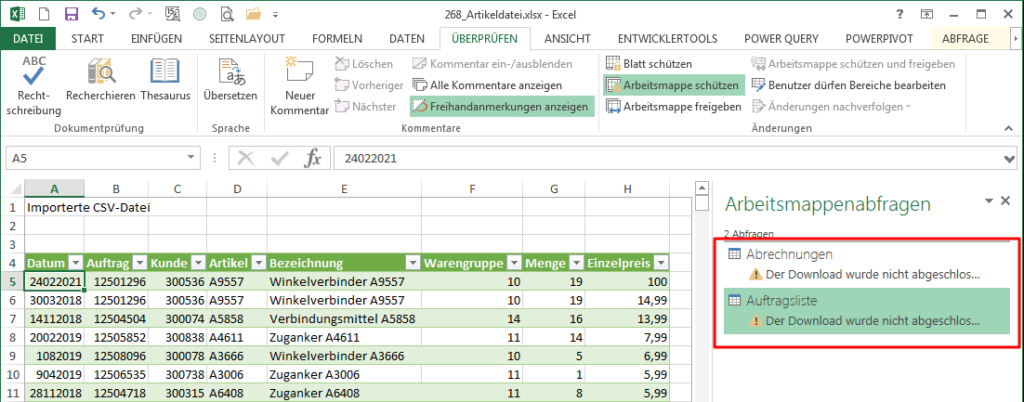This screenshot has height=402, width=1024.
Task: Switch to the SEITENLAYOUT tab
Action: 247,39
